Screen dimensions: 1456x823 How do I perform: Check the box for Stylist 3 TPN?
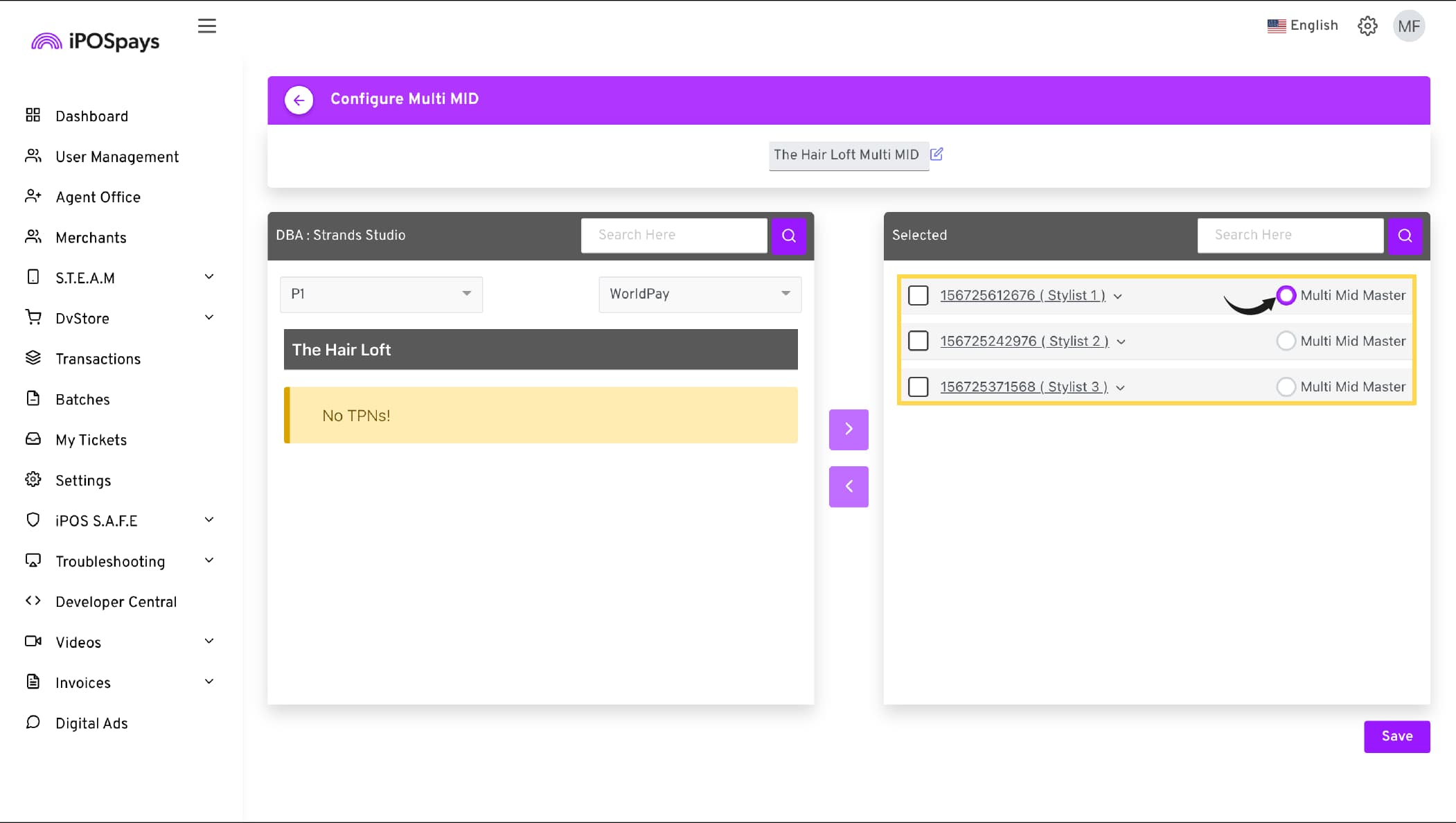point(918,387)
